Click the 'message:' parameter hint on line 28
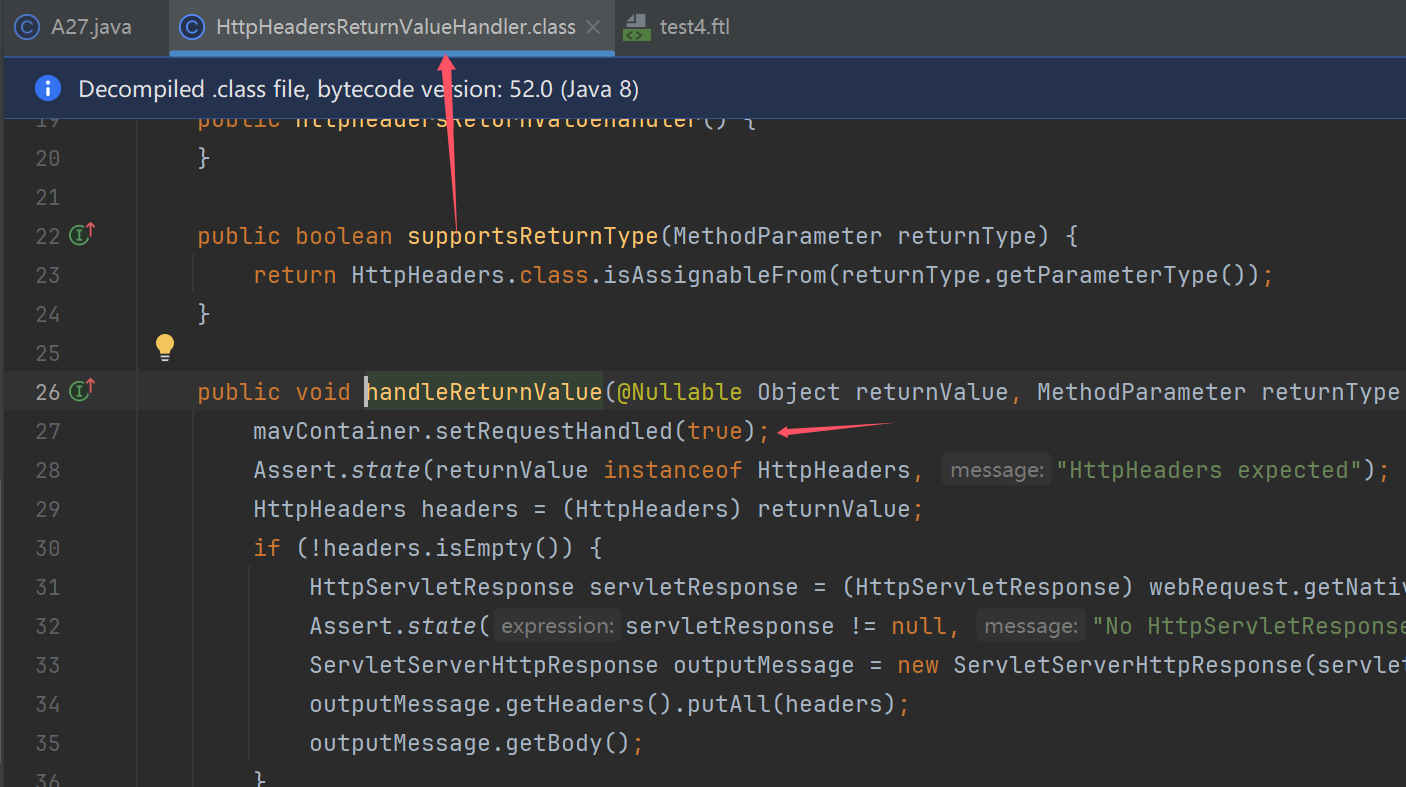The height and width of the screenshot is (787, 1406). click(996, 470)
